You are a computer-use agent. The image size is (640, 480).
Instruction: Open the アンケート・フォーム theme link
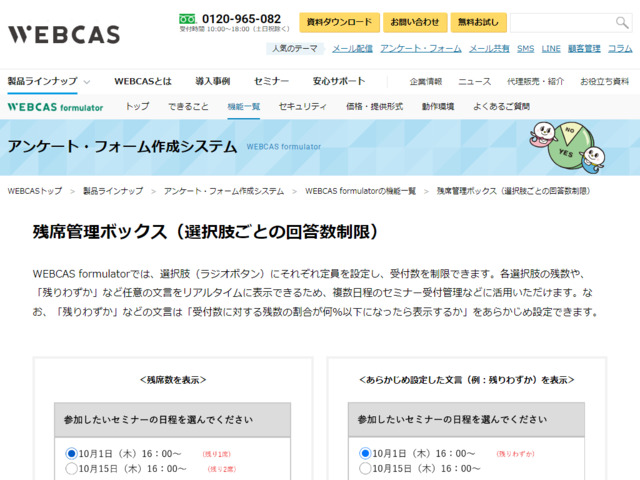coord(421,49)
